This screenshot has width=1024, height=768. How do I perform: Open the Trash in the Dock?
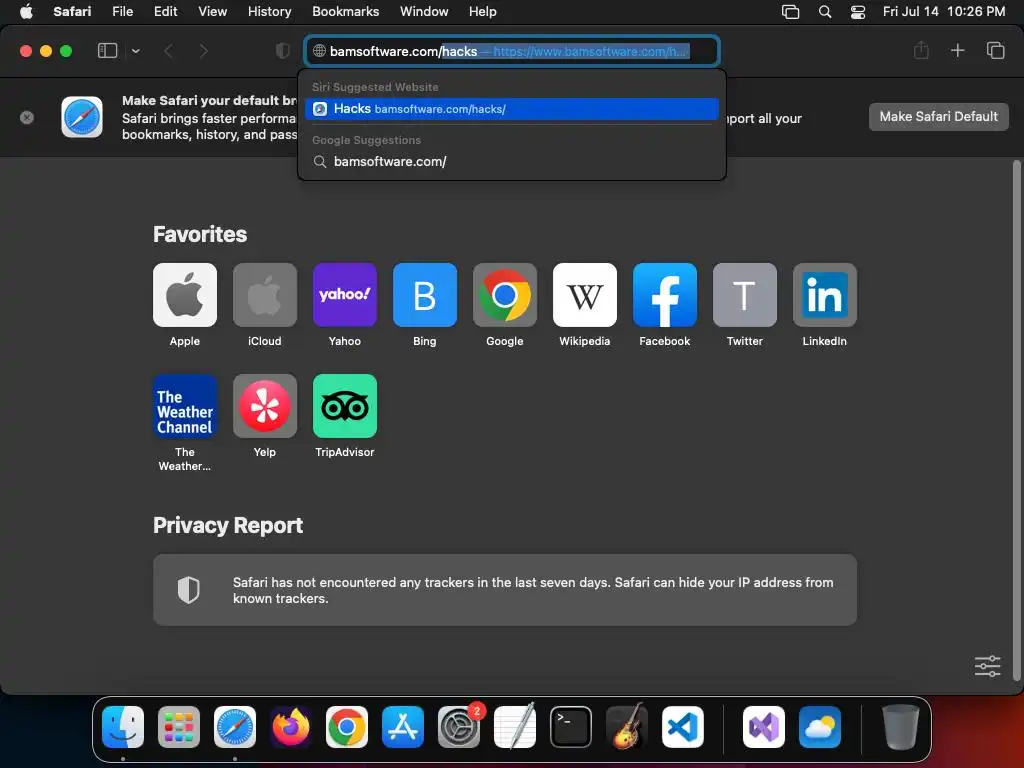[x=901, y=726]
